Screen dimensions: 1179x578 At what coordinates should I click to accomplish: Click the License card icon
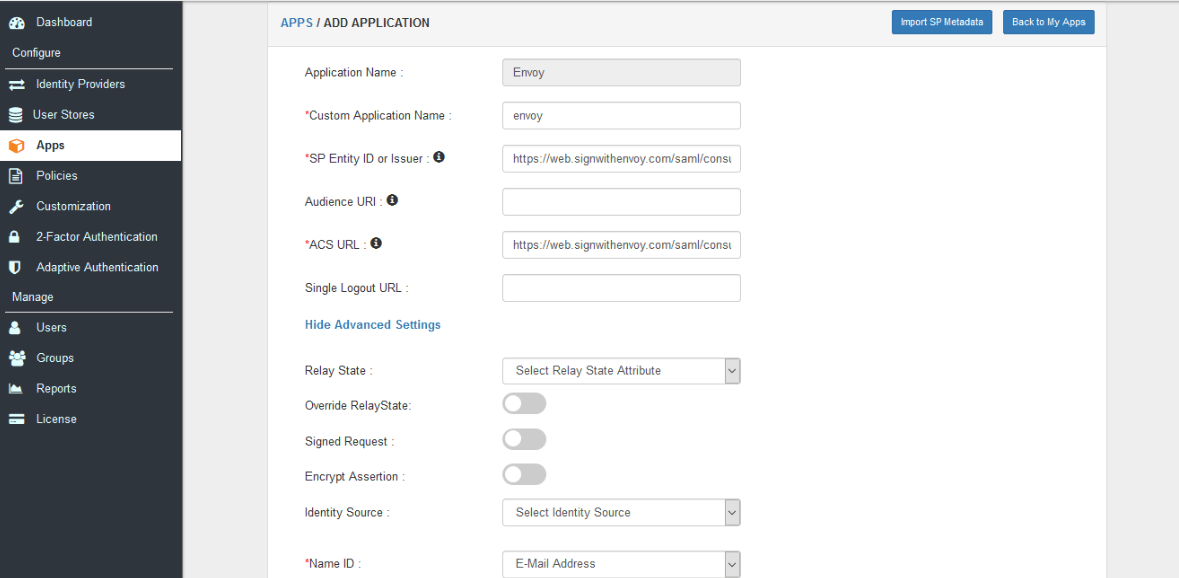point(17,419)
